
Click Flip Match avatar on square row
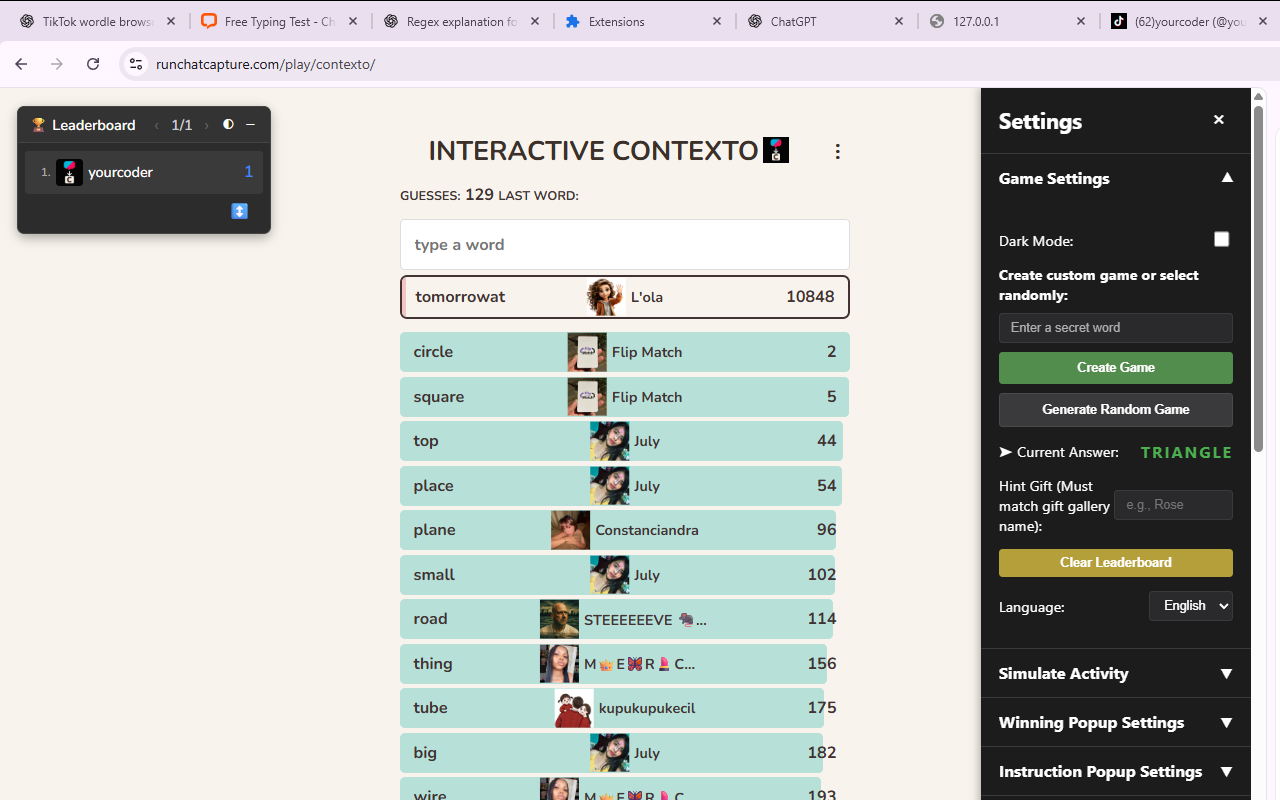pyautogui.click(x=587, y=397)
